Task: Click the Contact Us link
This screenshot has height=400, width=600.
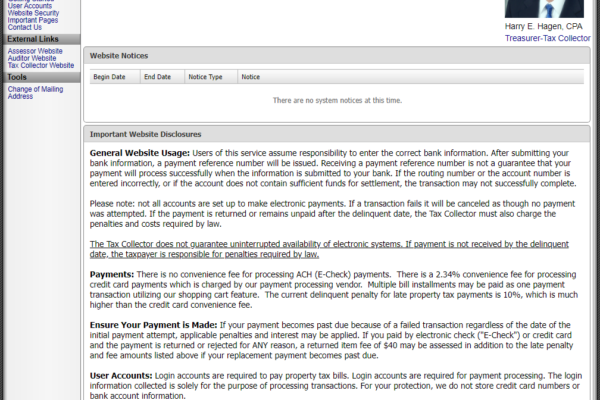Action: click(x=25, y=27)
